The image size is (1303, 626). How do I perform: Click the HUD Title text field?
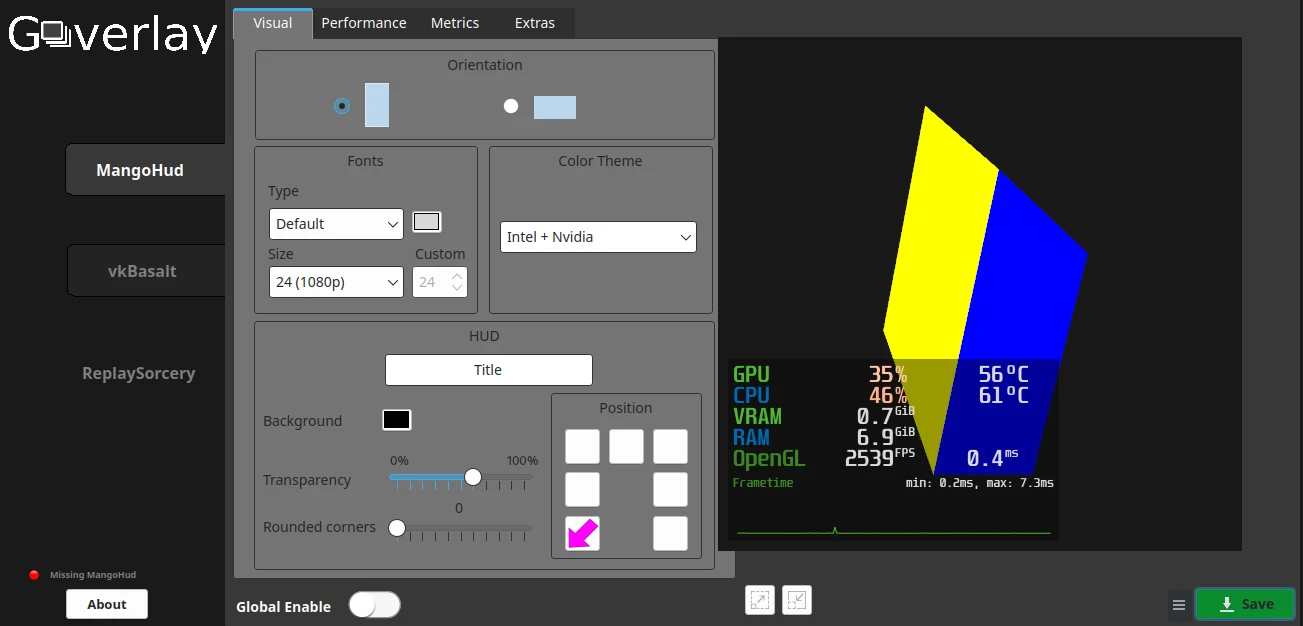pyautogui.click(x=488, y=370)
